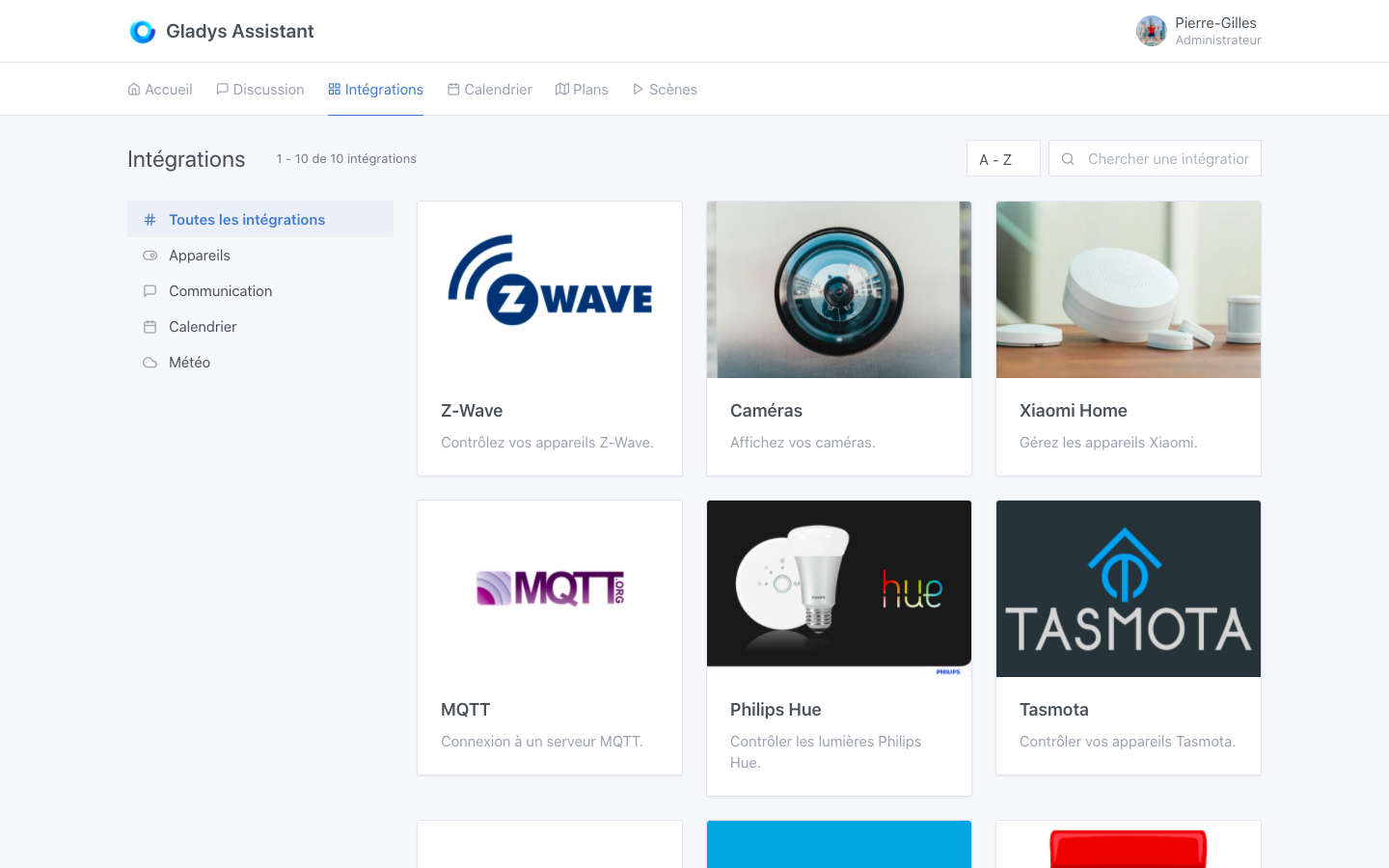Open the Discussion tab

point(260,90)
